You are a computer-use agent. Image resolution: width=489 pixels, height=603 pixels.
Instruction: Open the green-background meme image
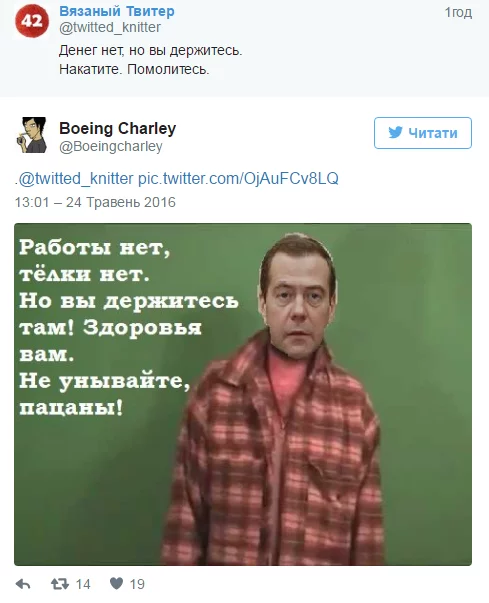pyautogui.click(x=243, y=394)
